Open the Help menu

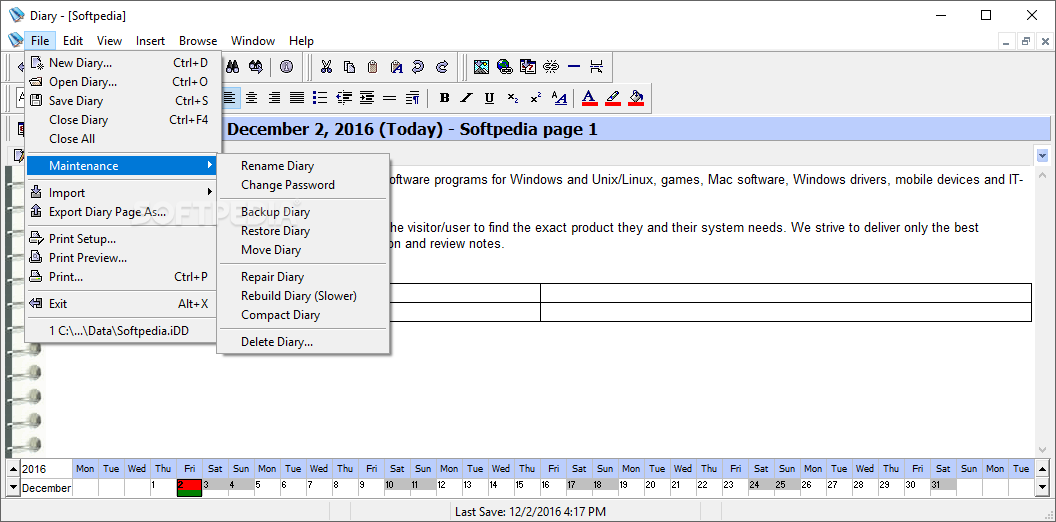[301, 41]
